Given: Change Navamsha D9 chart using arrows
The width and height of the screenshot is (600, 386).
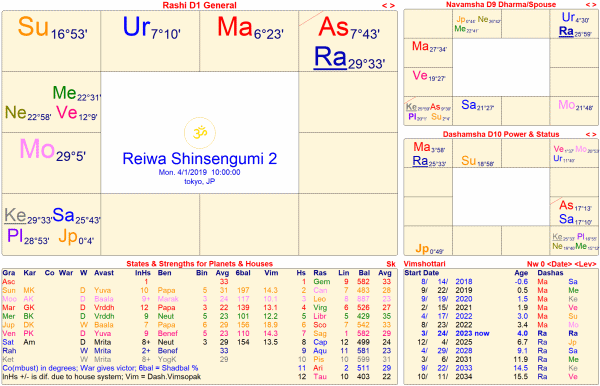Looking at the screenshot, I should coord(591,5).
